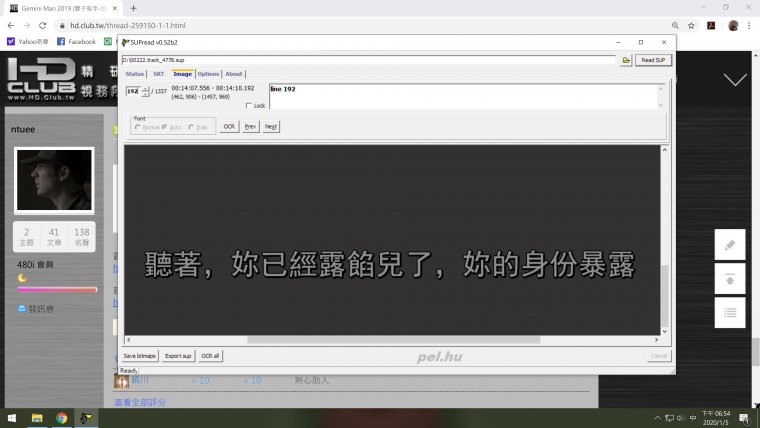Click the image pane scroll-down arrow
This screenshot has height=428, width=760.
[x=665, y=332]
